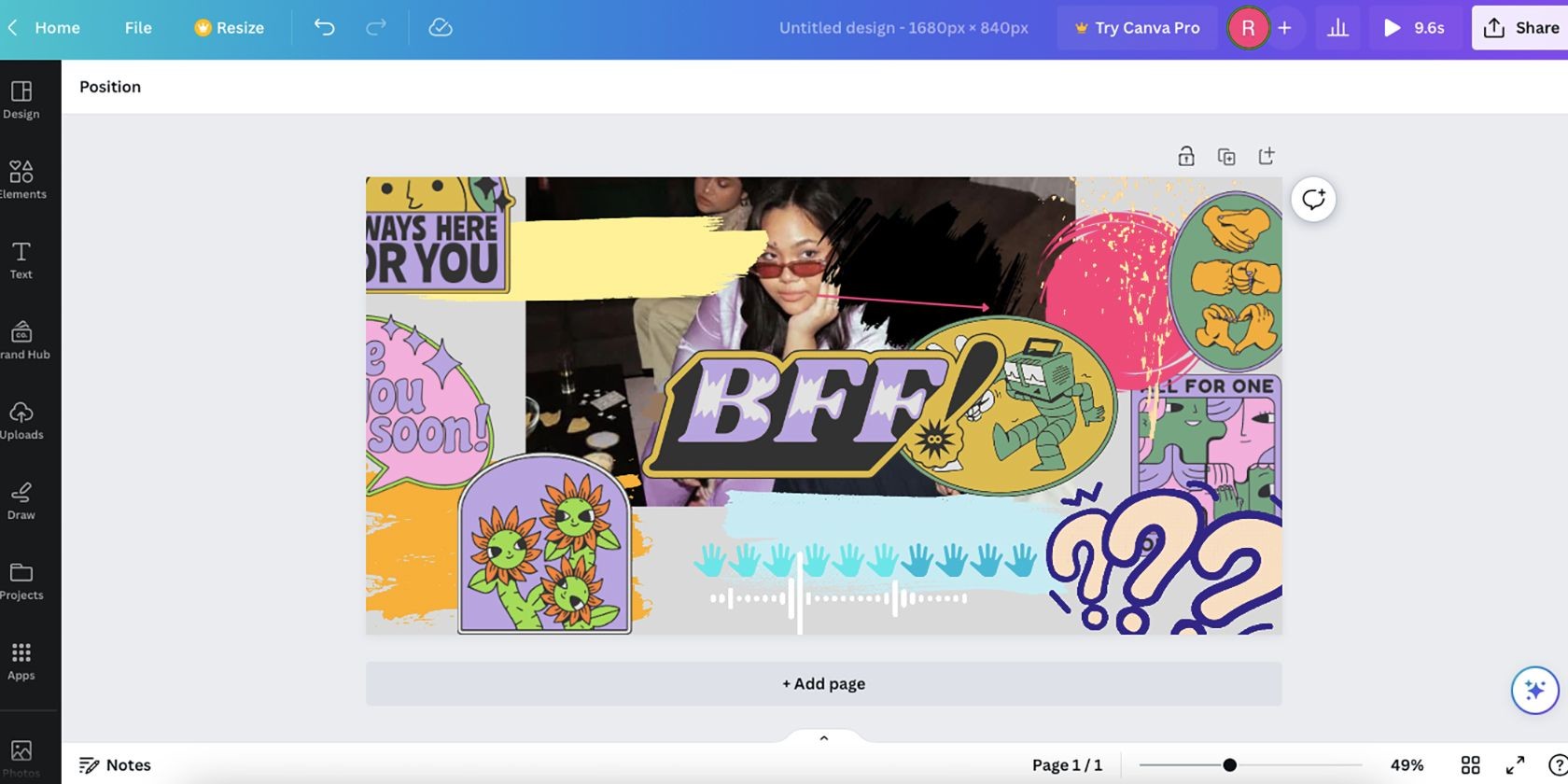The width and height of the screenshot is (1568, 784).
Task: Select the Text tool in sidebar
Action: 21,260
